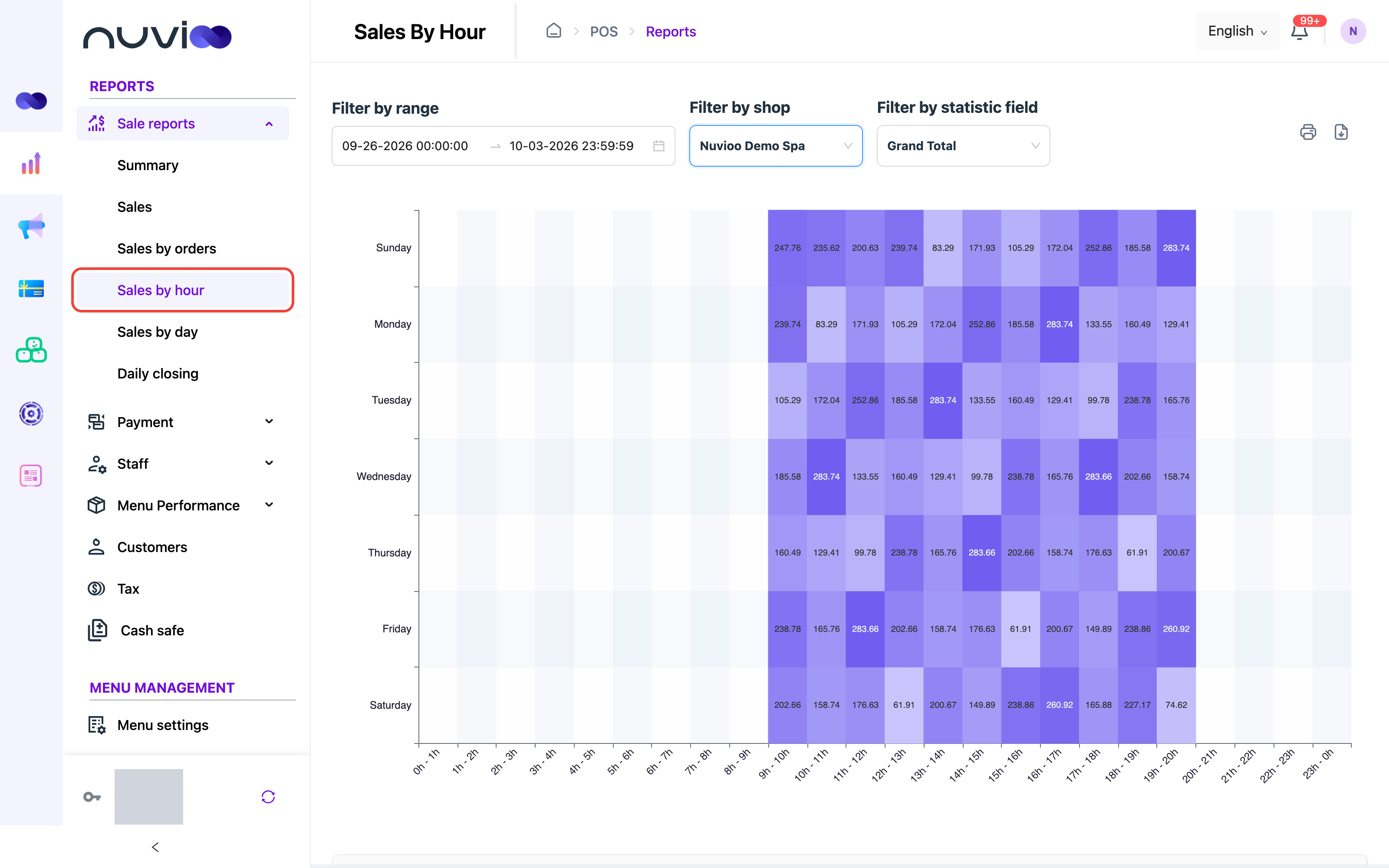Click the end date 10-03-2026 field
The width and height of the screenshot is (1389, 868).
pos(572,146)
